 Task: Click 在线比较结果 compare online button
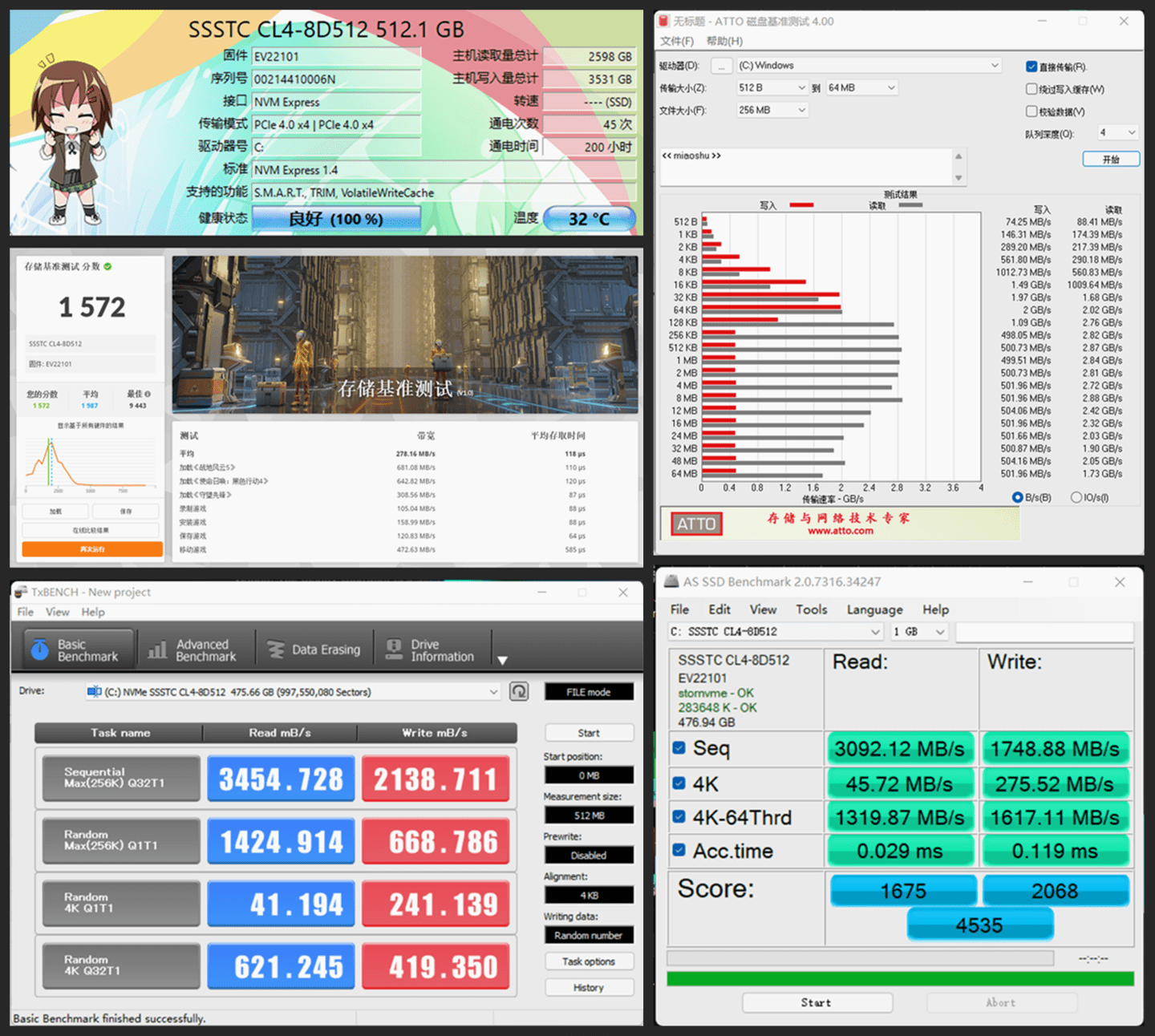91,530
